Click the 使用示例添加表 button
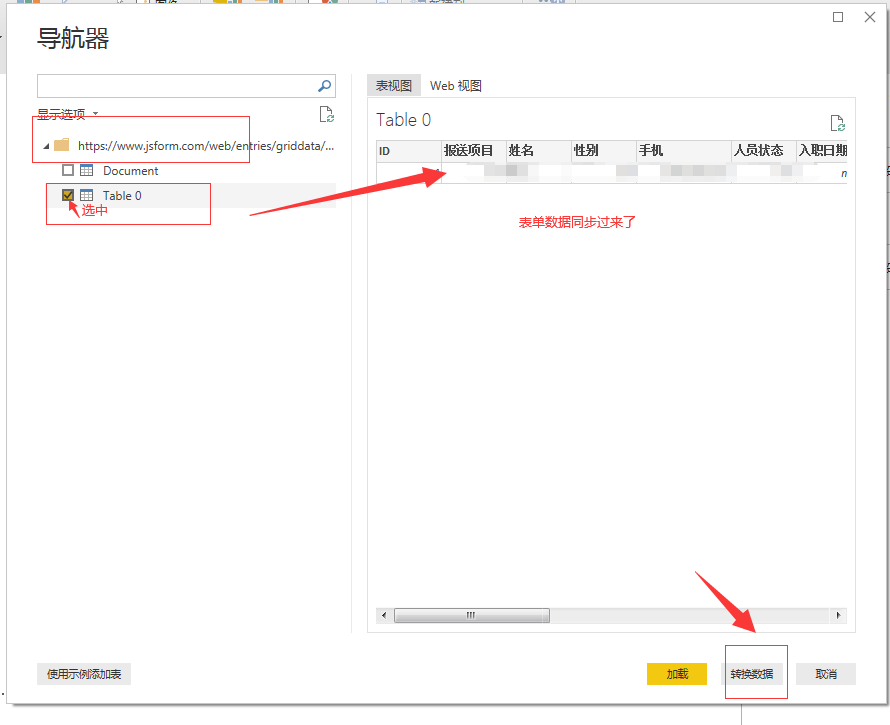This screenshot has width=890, height=725. pos(84,674)
